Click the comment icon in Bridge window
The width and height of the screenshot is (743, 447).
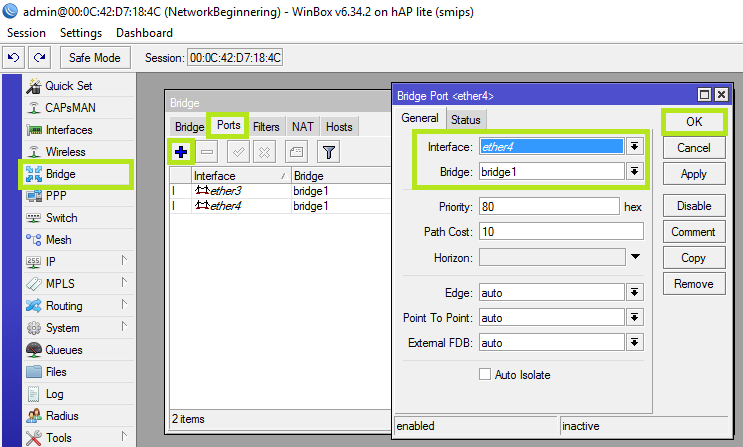point(296,152)
